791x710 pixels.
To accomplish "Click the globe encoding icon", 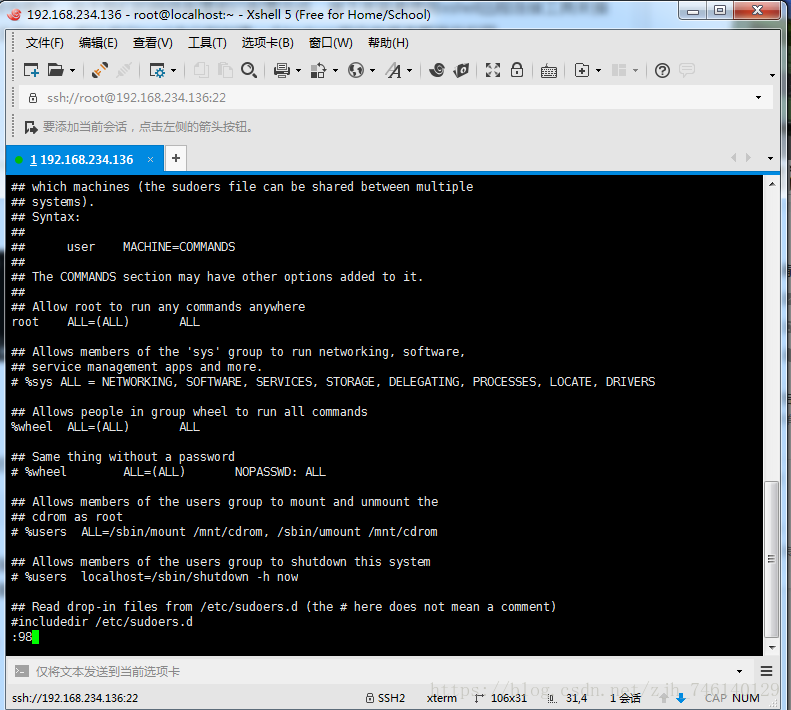I will point(356,70).
